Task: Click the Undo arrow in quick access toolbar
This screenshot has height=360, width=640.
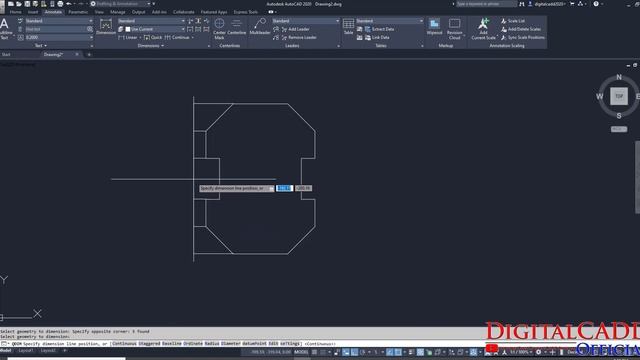Action: point(69,4)
